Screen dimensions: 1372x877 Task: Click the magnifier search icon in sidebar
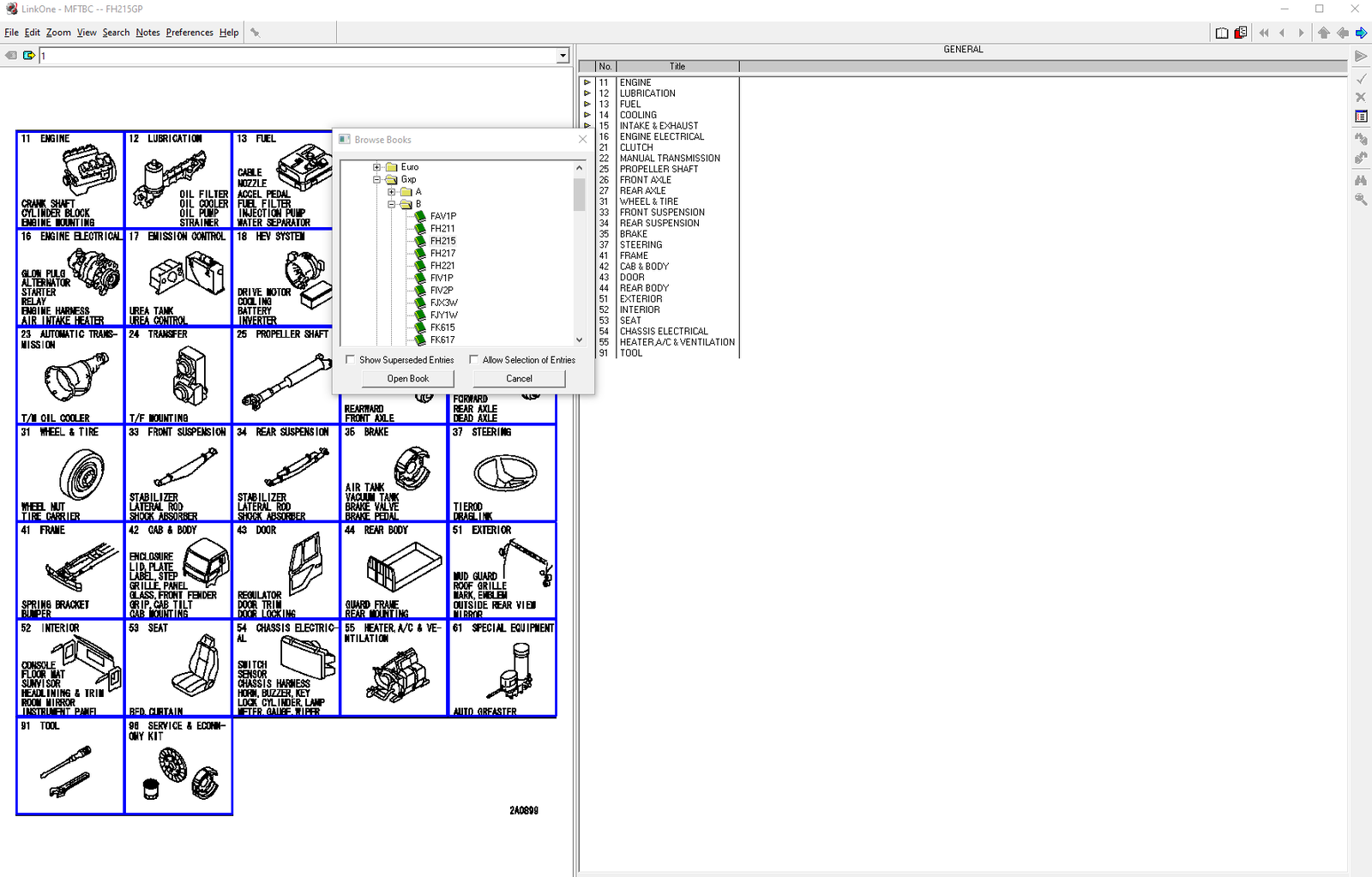point(1361,199)
